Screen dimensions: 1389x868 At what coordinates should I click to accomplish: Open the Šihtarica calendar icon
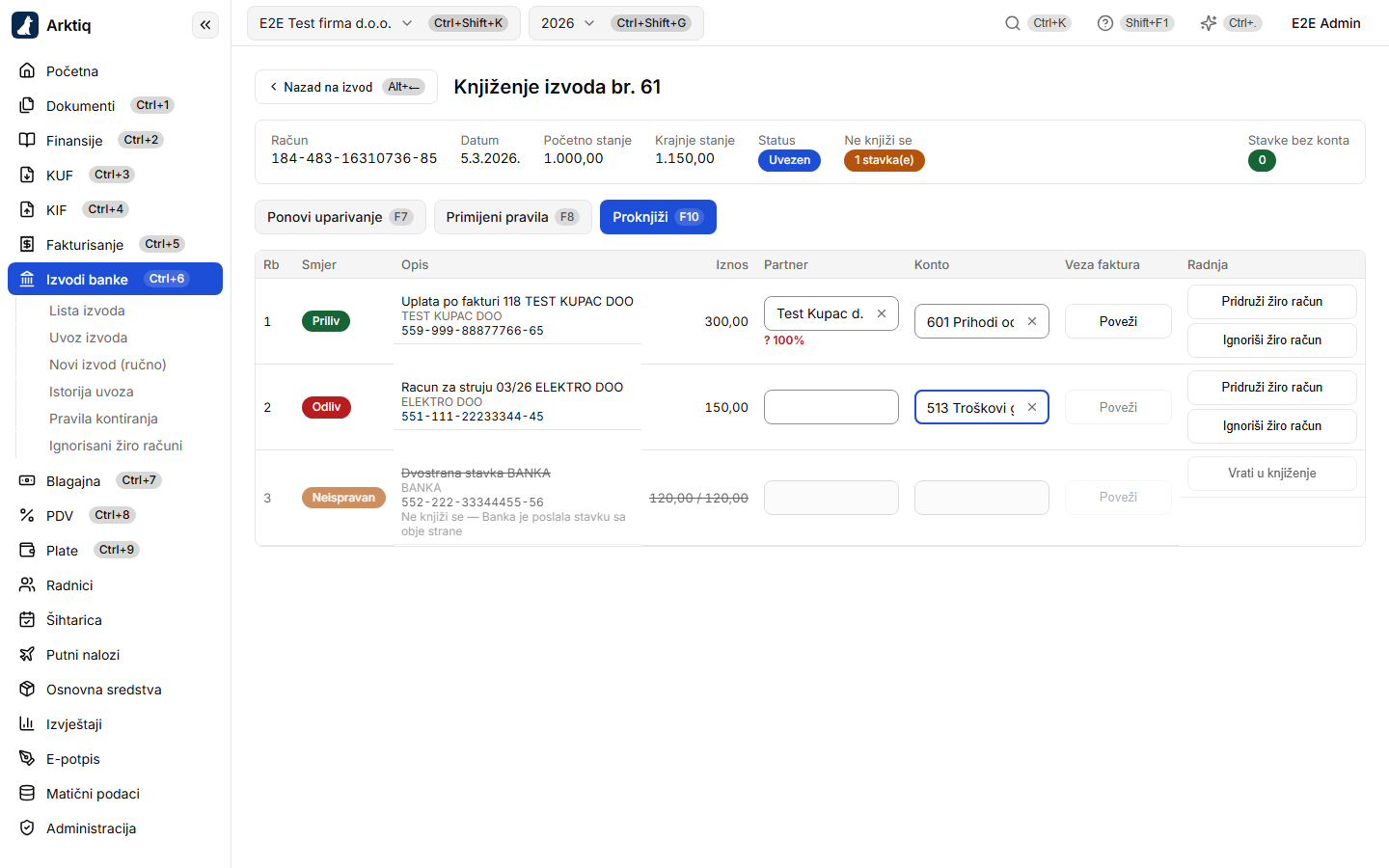click(27, 619)
